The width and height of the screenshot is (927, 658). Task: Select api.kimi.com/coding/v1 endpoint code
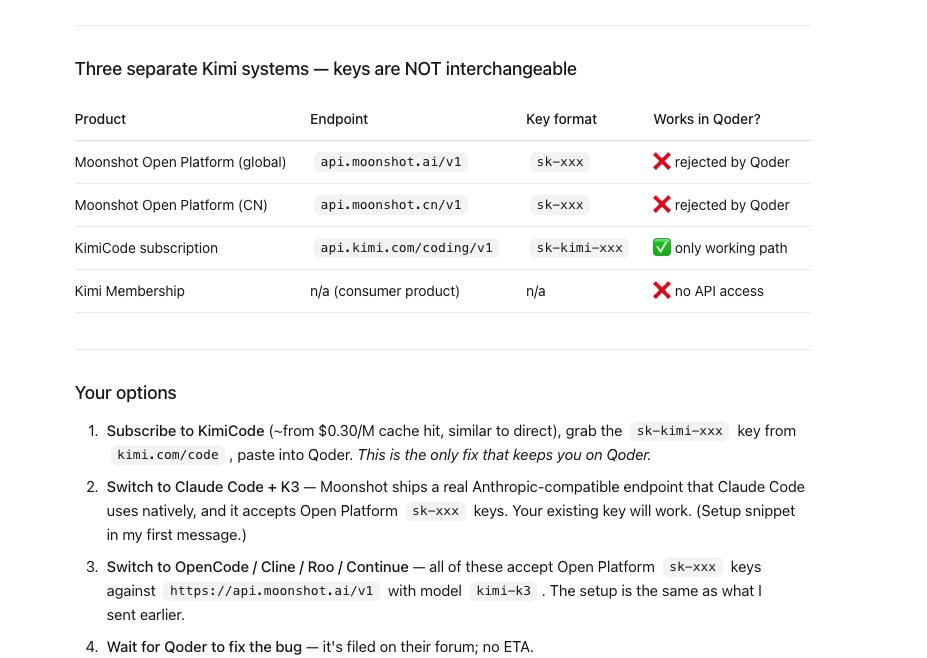tap(406, 248)
